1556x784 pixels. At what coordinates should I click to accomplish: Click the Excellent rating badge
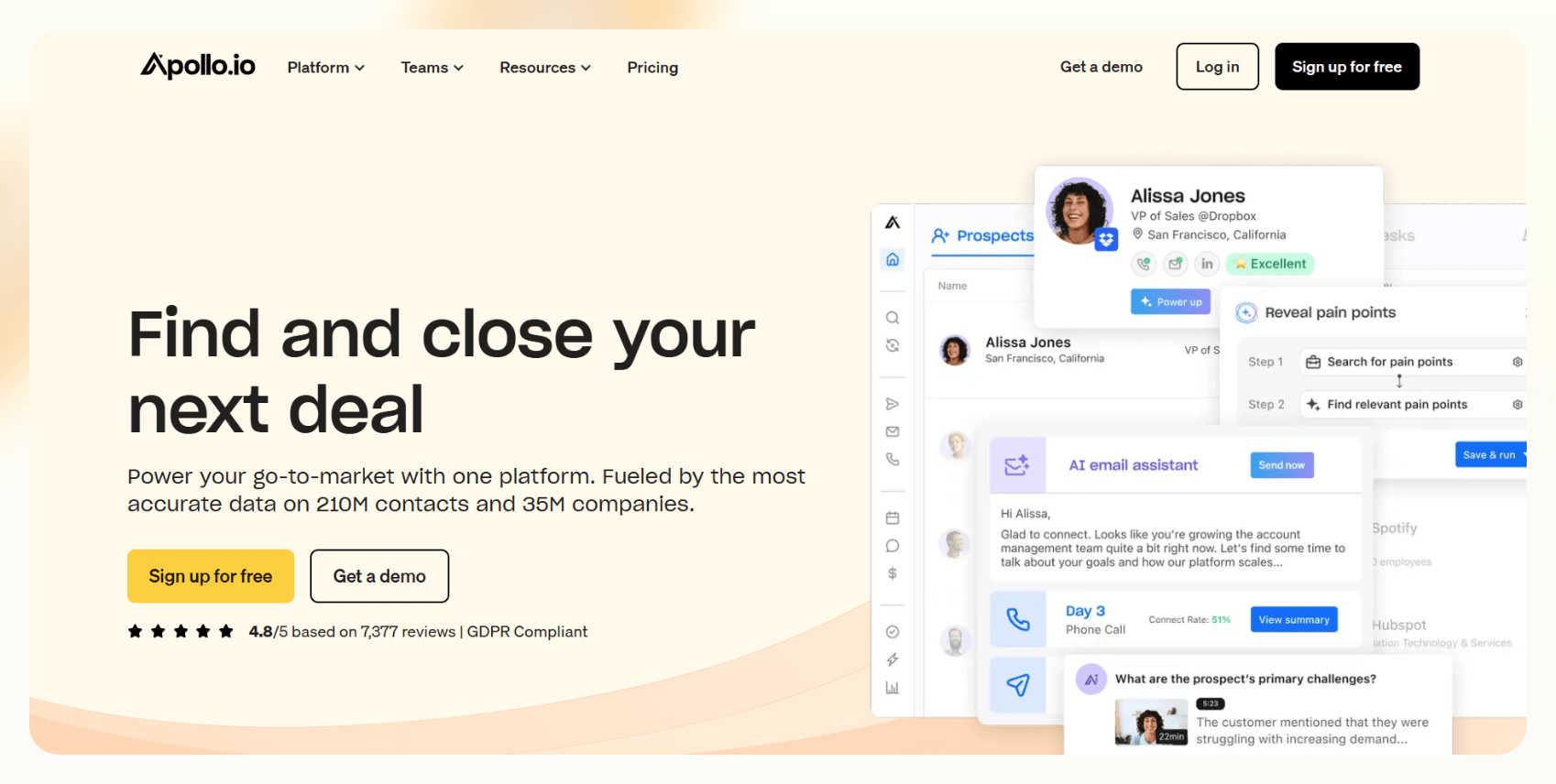(x=1270, y=264)
